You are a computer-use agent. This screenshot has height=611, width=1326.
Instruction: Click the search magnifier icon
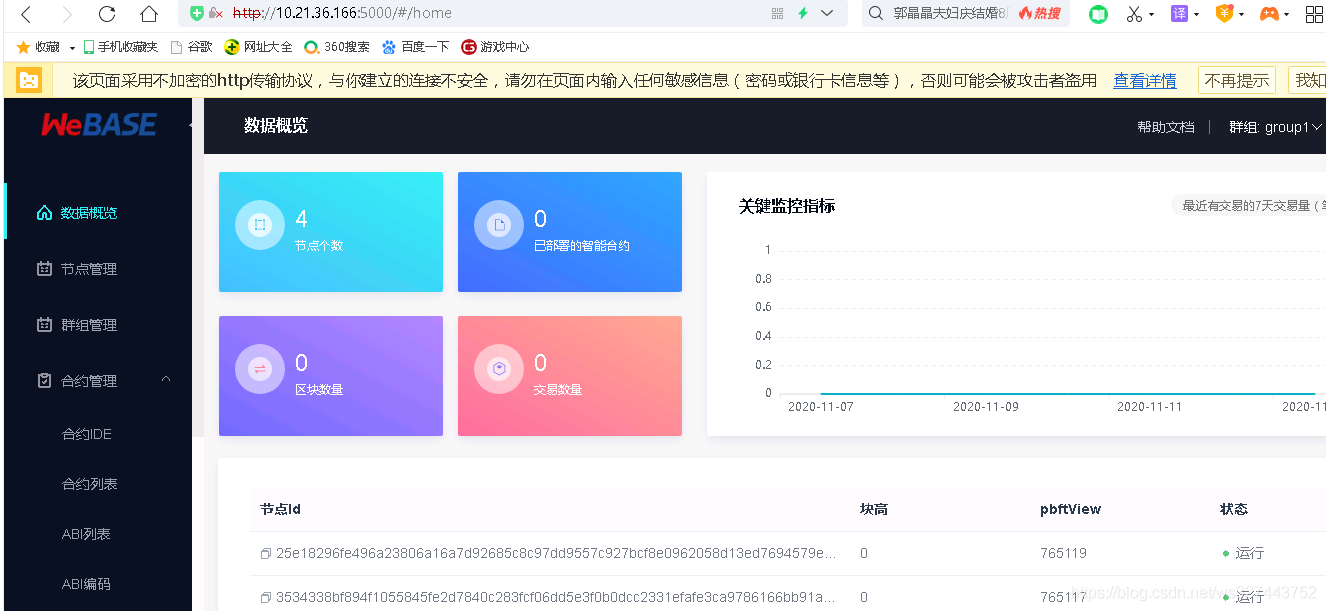coord(876,13)
